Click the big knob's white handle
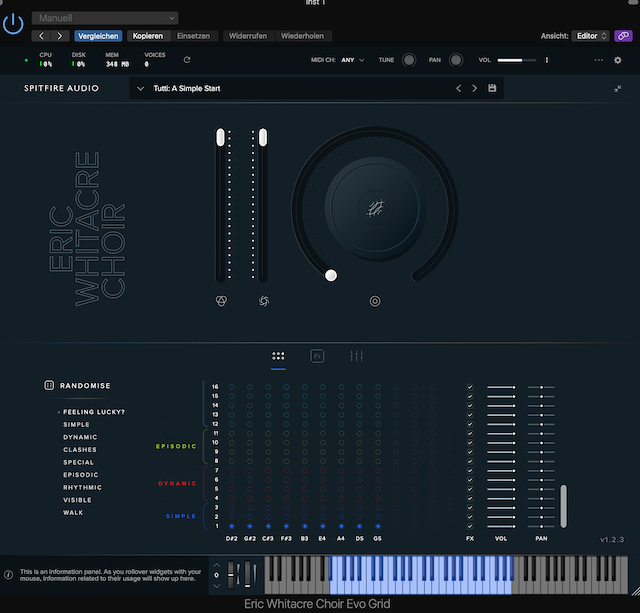This screenshot has width=640, height=613. pyautogui.click(x=331, y=275)
